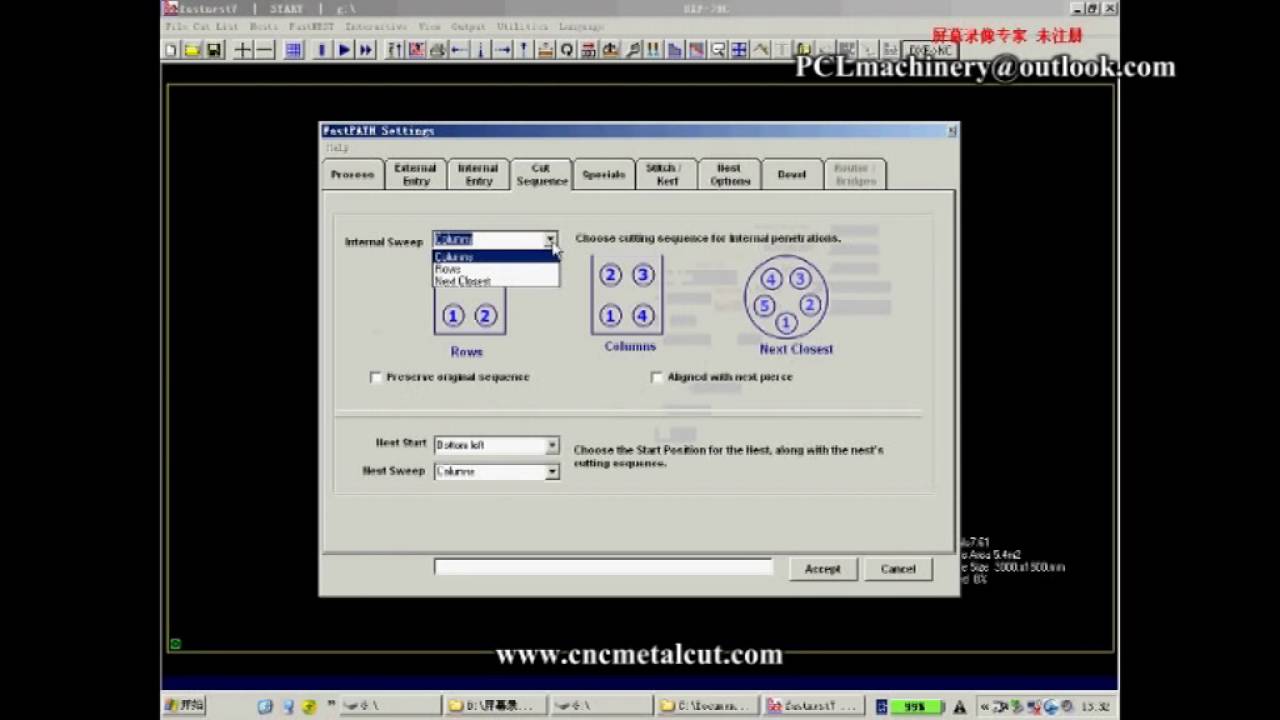Switch to the Internal Entry tab
The image size is (1280, 720).
pyautogui.click(x=479, y=174)
